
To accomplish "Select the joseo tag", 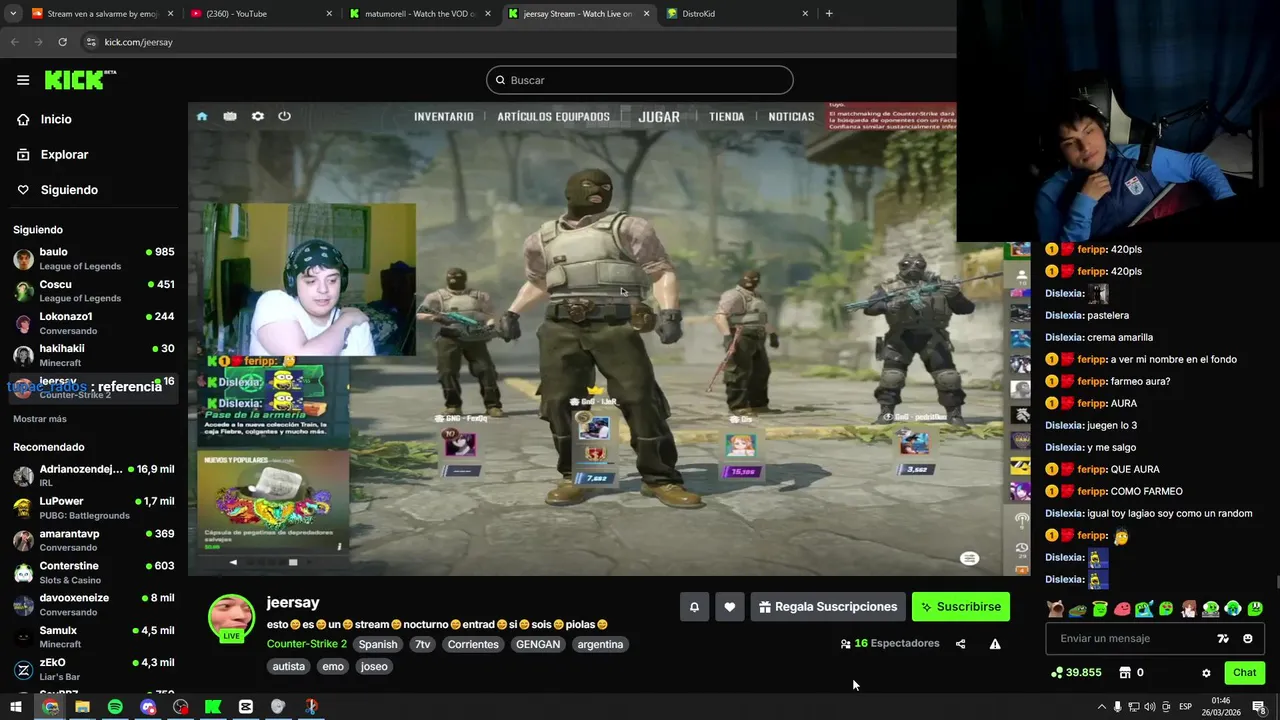I will point(374,667).
